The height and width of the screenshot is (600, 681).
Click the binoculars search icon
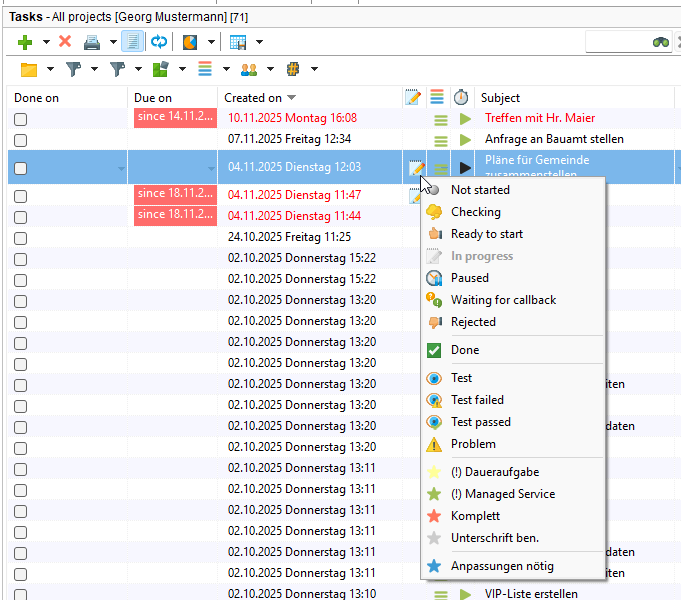tap(661, 42)
